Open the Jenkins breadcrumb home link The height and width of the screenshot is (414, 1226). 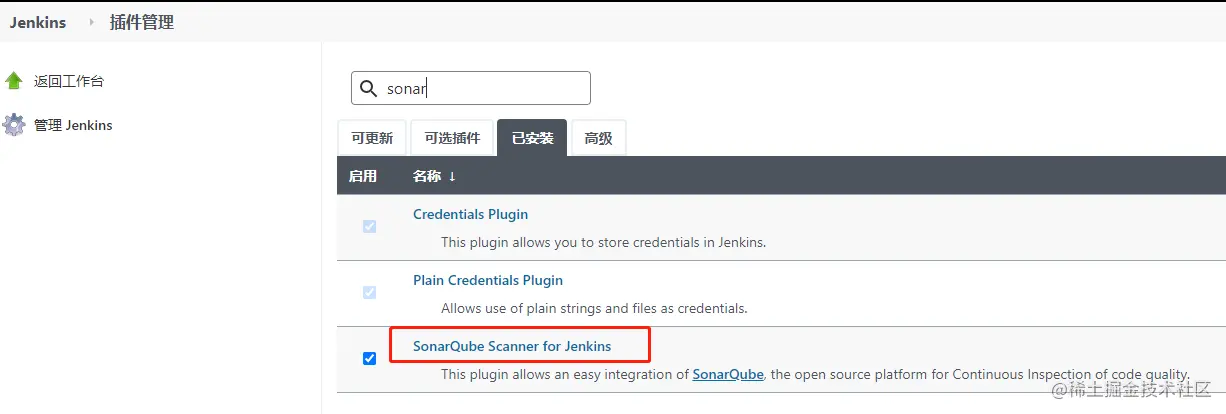click(38, 22)
